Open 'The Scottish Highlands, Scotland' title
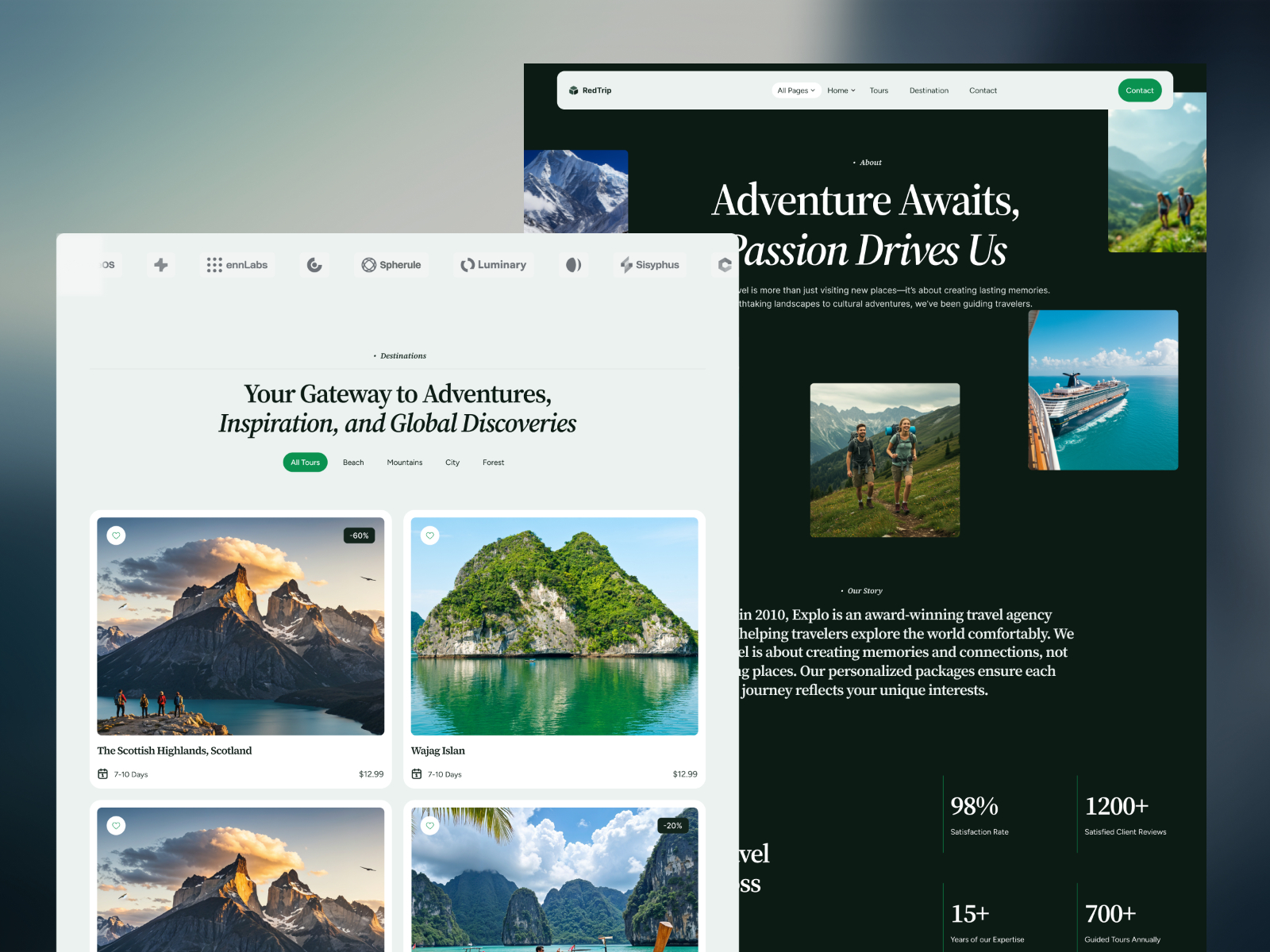The image size is (1270, 952). [175, 750]
